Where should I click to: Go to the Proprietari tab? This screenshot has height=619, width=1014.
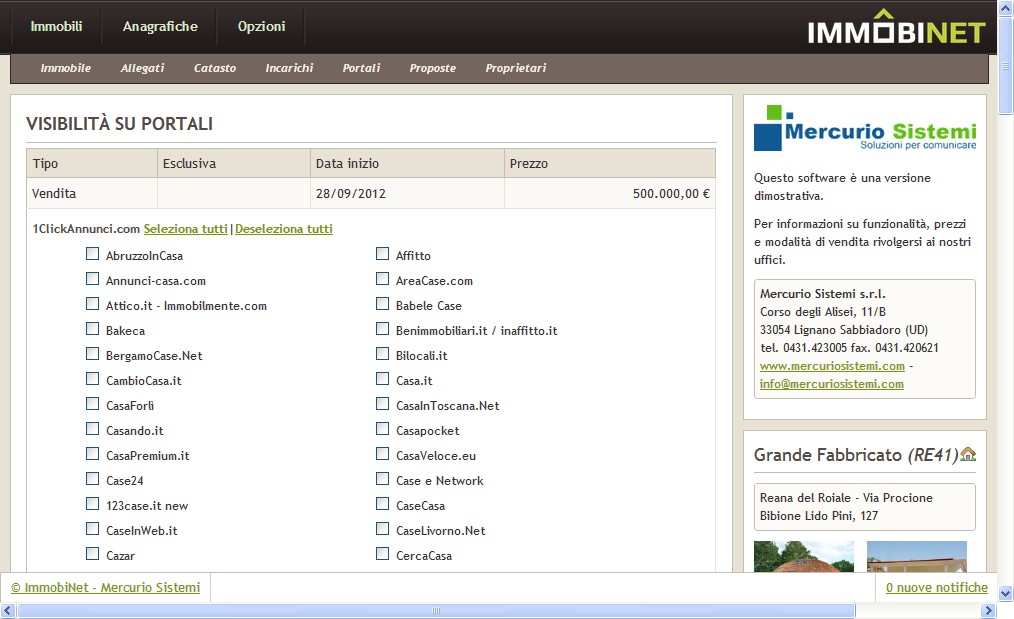[x=515, y=68]
